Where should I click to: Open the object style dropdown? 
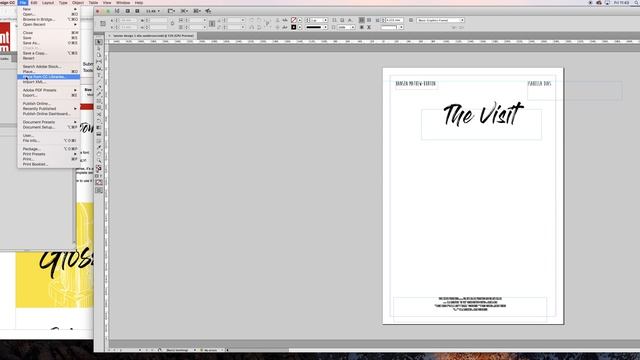point(462,20)
